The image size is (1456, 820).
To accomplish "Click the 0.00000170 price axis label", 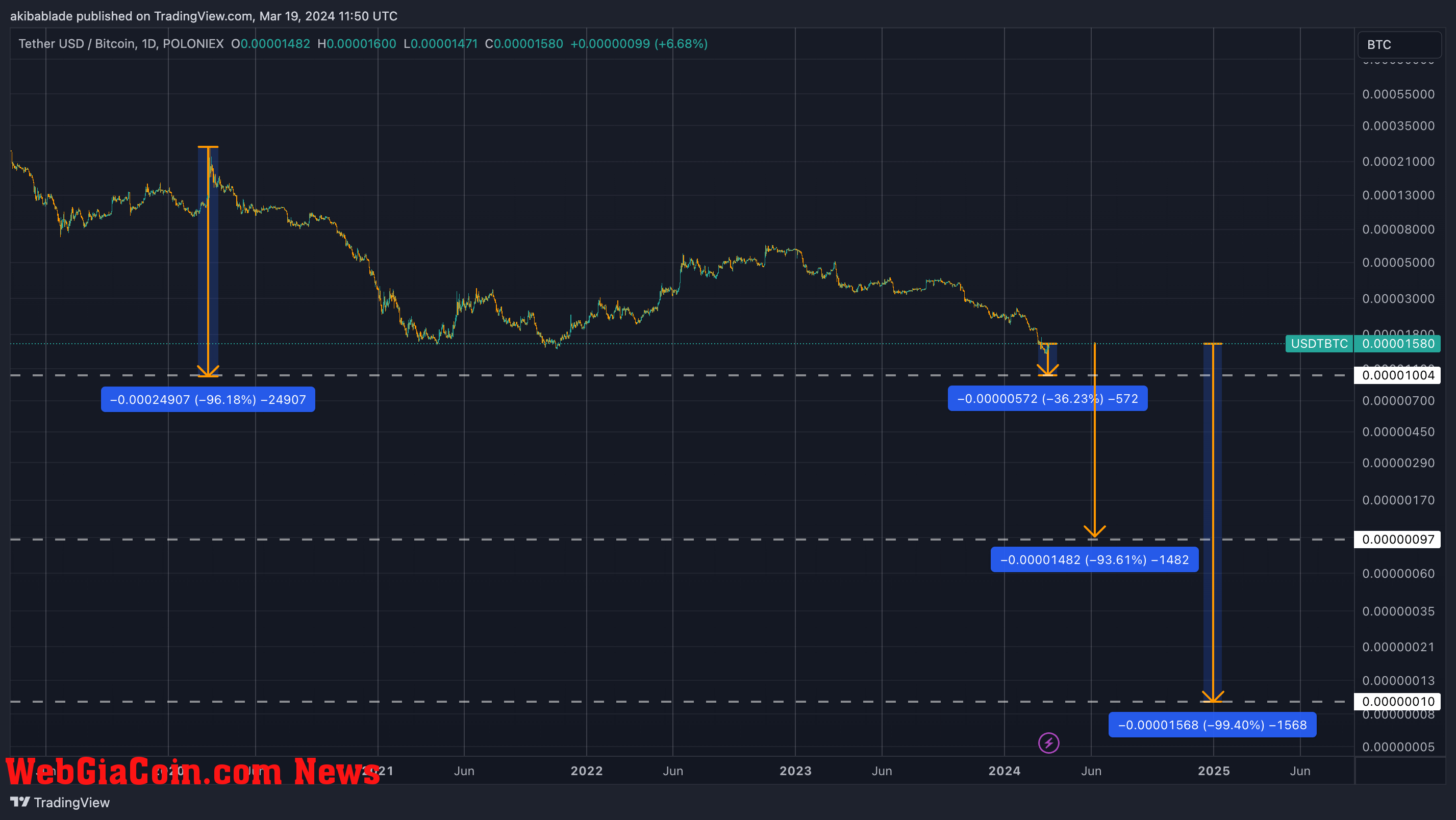I will [x=1398, y=501].
